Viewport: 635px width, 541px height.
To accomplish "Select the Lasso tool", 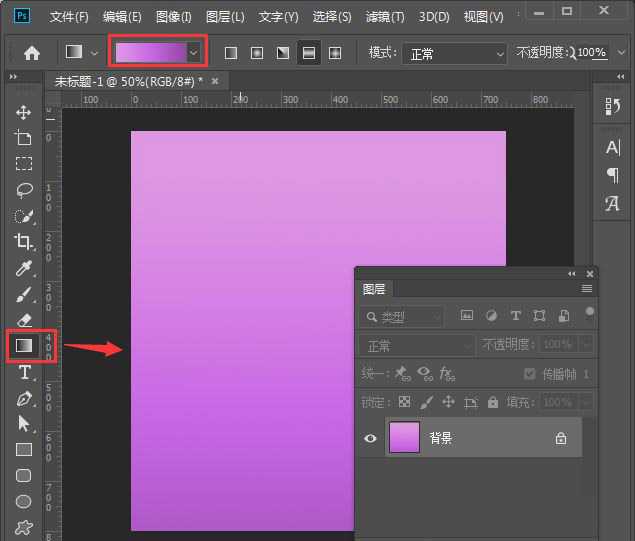I will (23, 190).
